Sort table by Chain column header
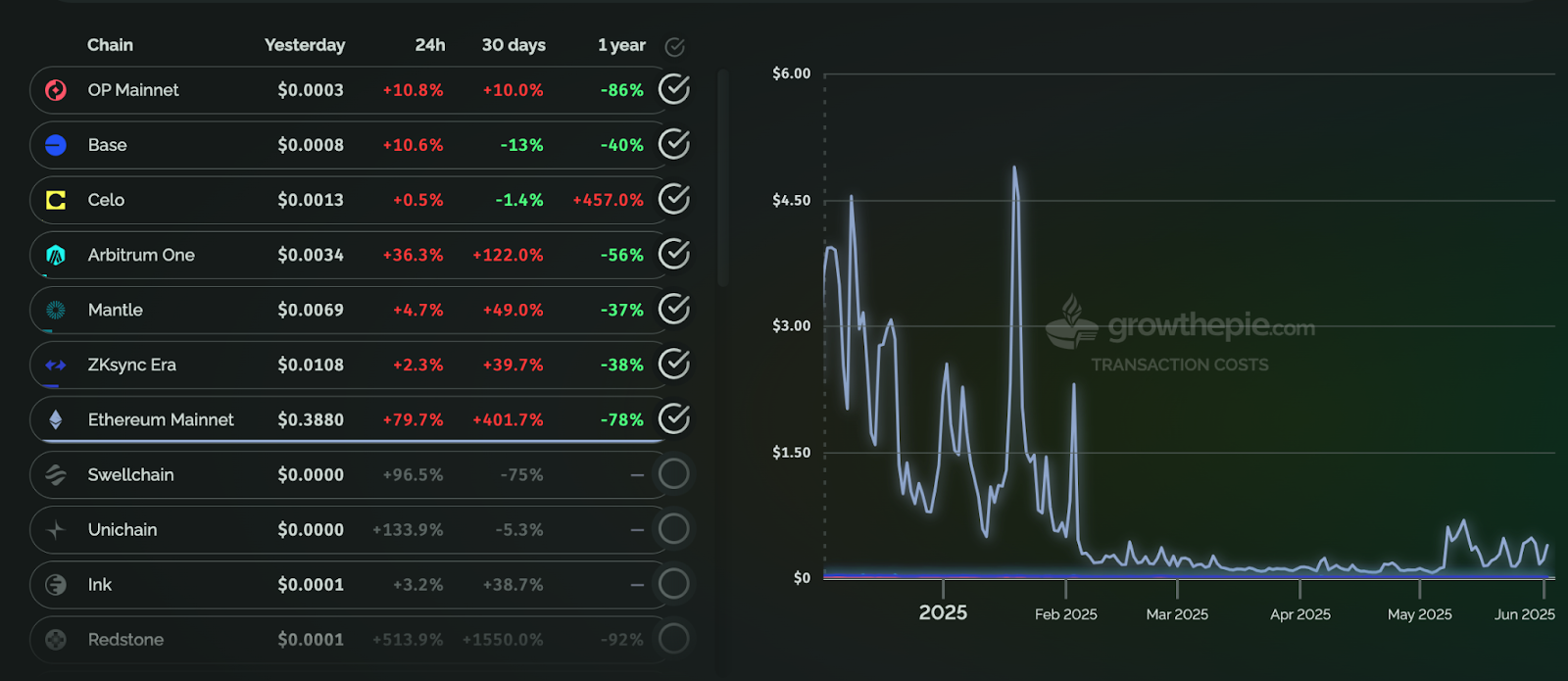1568x681 pixels. 110,45
